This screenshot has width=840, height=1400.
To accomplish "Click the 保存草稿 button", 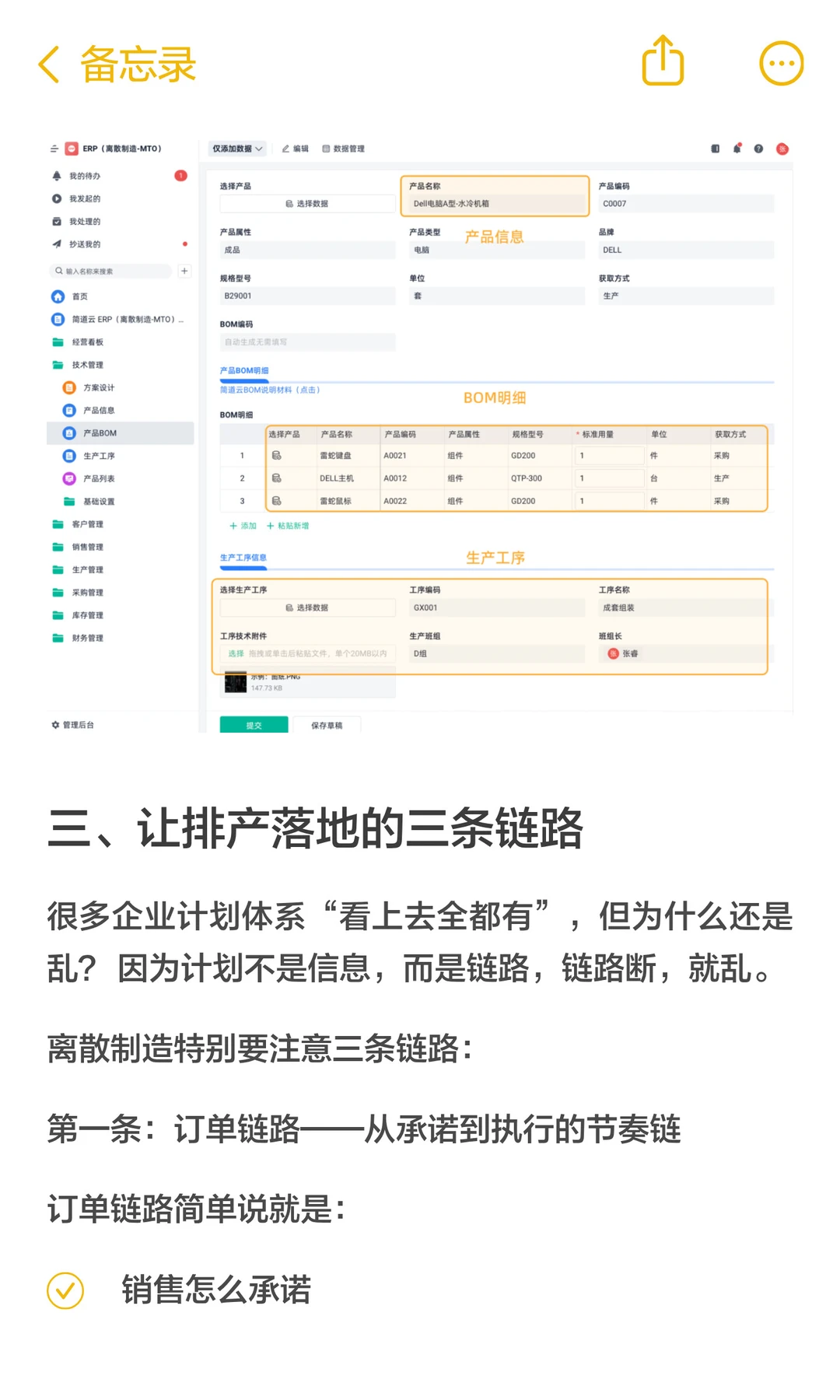I will 327,725.
